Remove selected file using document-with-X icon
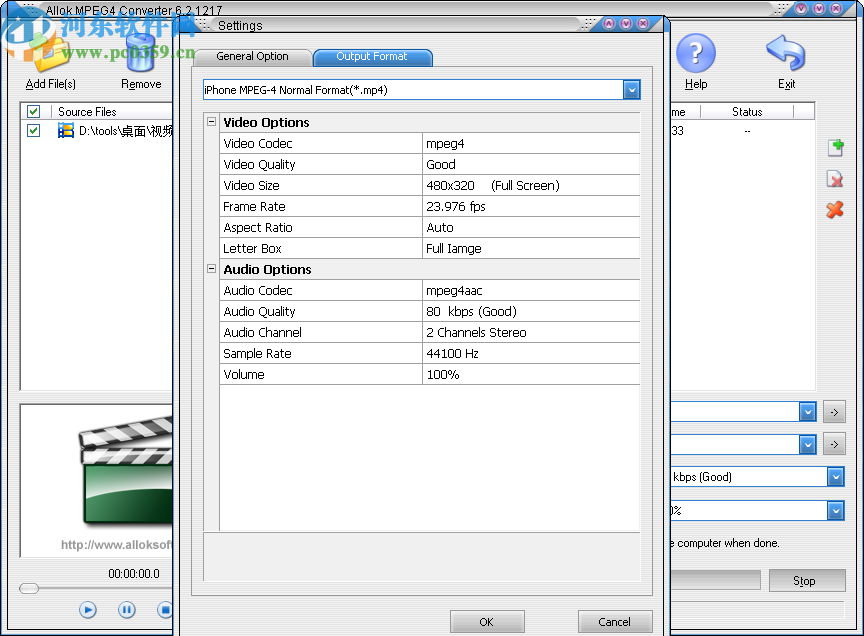The image size is (864, 636). (835, 179)
